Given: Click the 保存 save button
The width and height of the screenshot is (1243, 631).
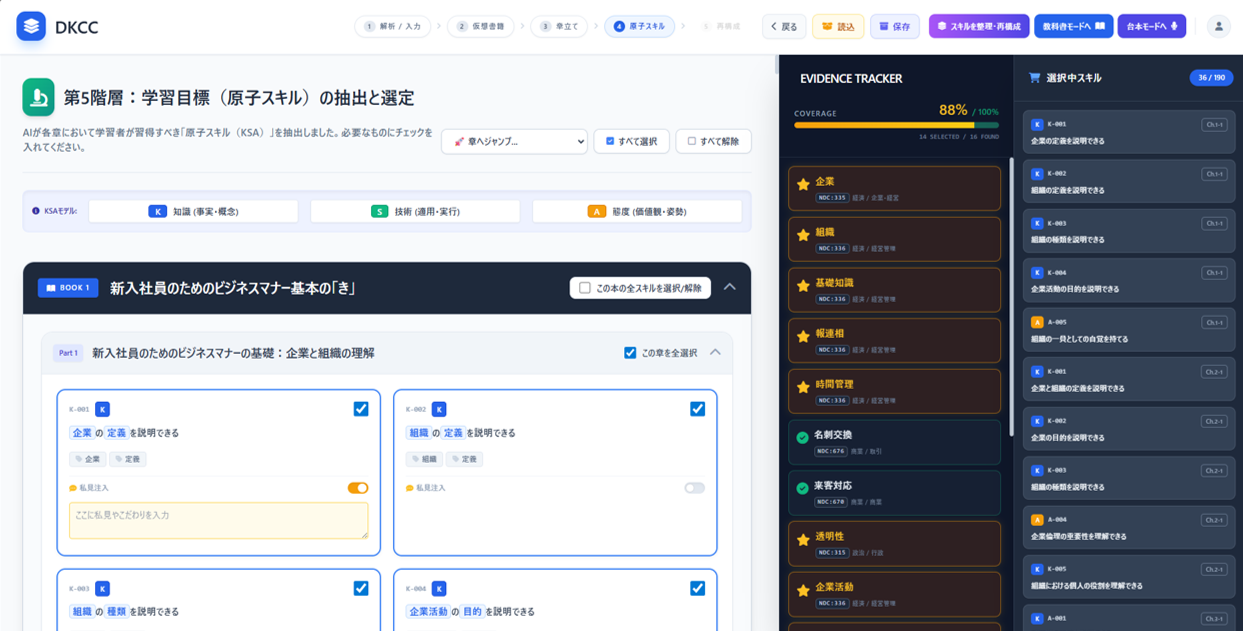Looking at the screenshot, I should pyautogui.click(x=894, y=26).
